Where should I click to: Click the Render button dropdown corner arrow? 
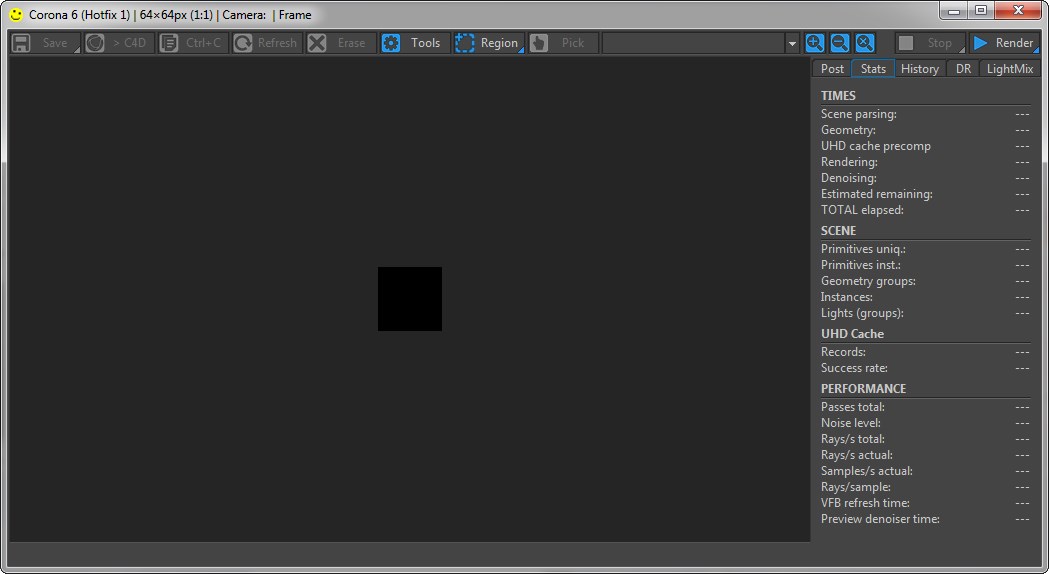pos(1036,50)
